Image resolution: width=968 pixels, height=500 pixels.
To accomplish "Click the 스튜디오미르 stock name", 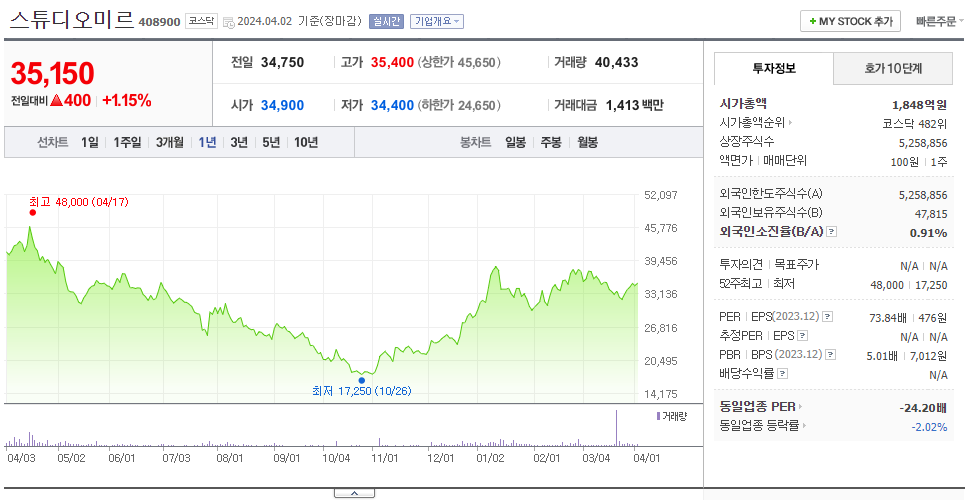I will [x=72, y=20].
